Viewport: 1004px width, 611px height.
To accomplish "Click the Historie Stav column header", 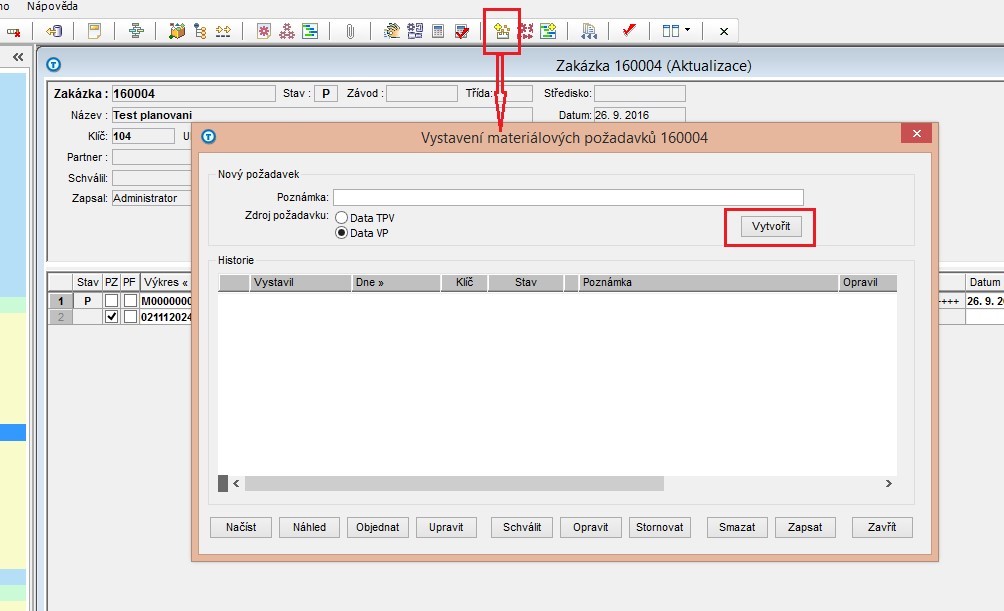I will point(526,282).
